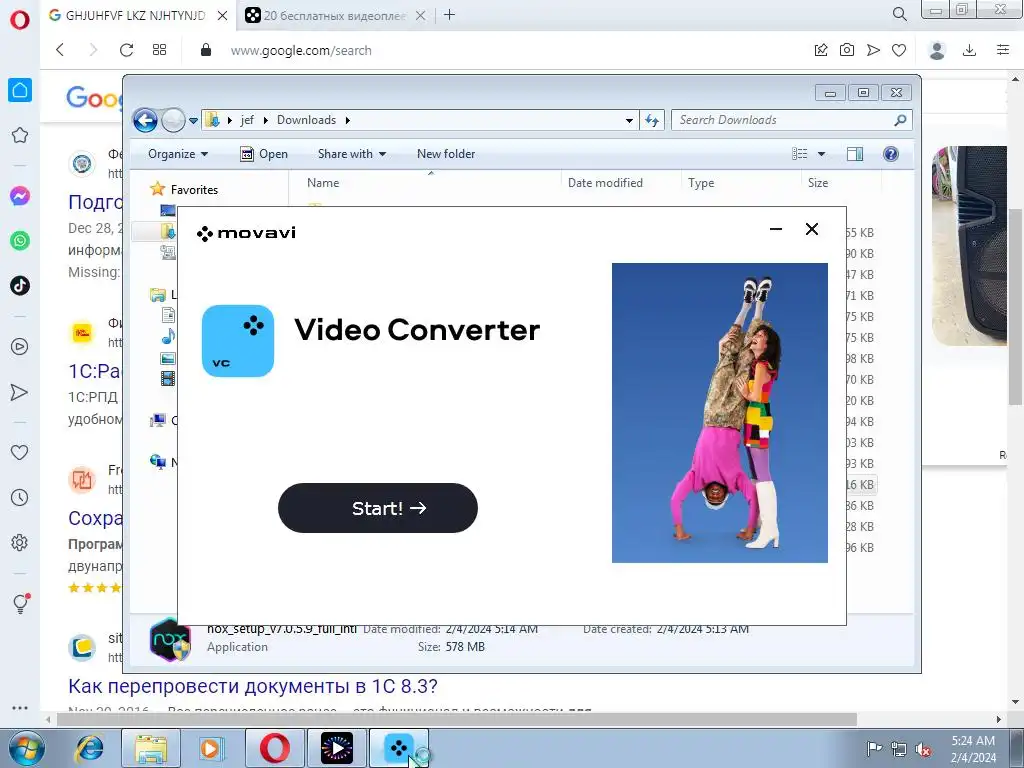
Task: Click the jef breadcrumb in address bar
Action: pos(247,120)
